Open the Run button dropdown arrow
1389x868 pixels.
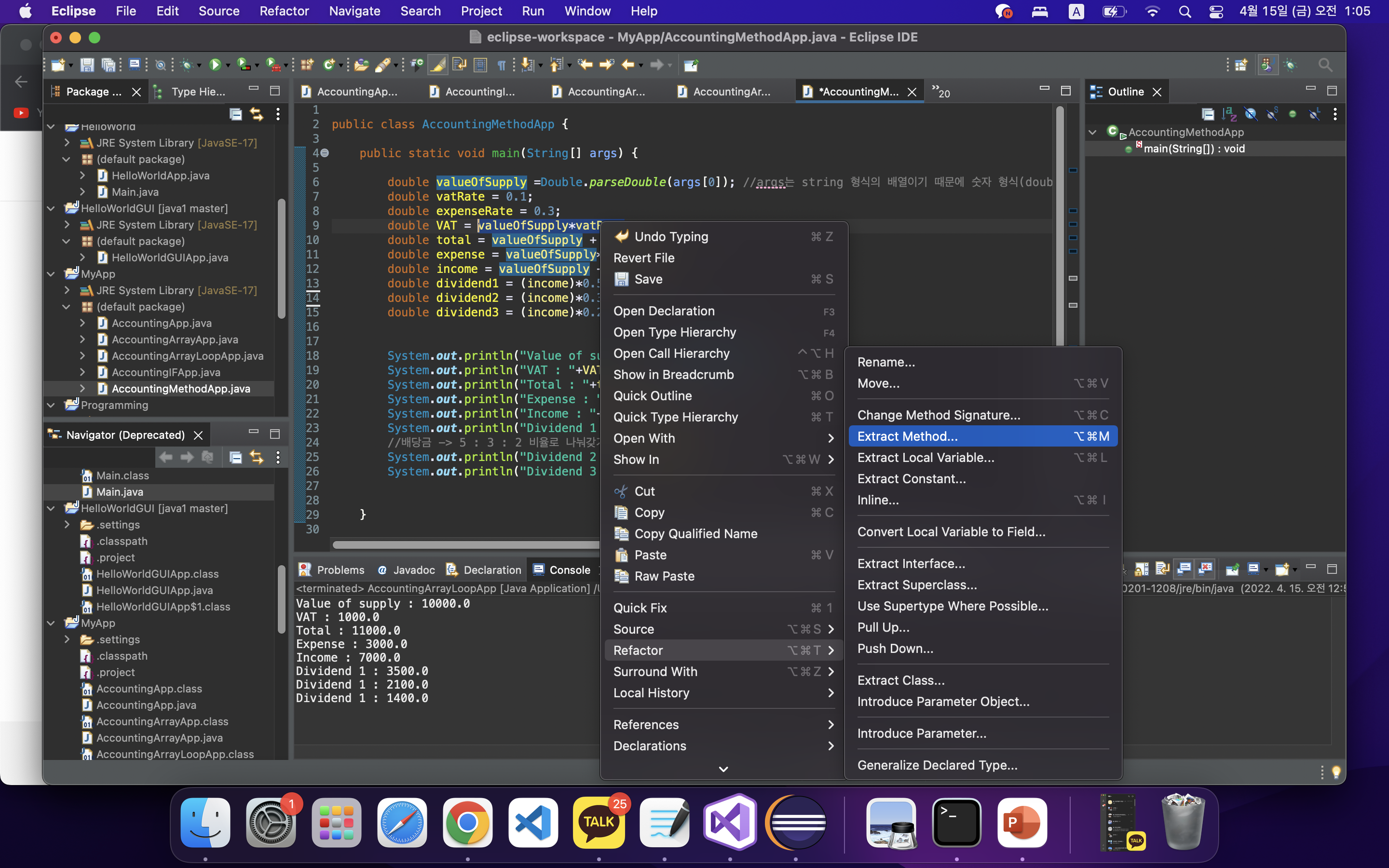[x=228, y=66]
